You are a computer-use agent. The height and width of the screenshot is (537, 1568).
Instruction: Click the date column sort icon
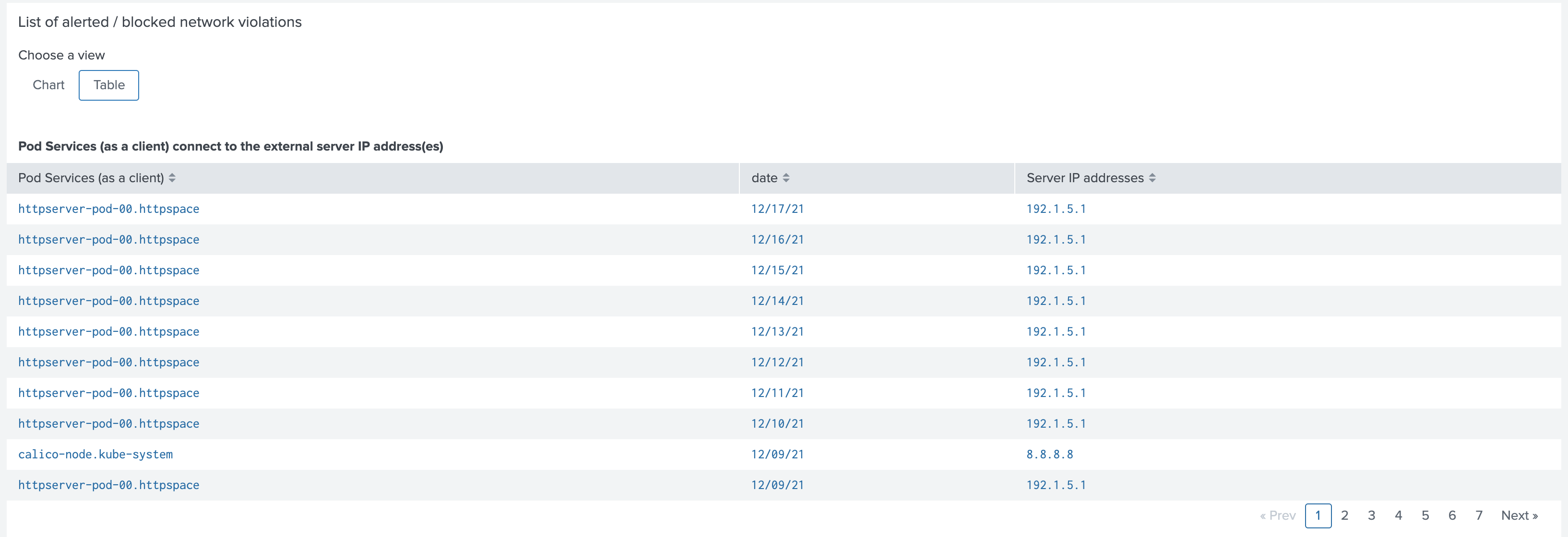click(x=786, y=177)
